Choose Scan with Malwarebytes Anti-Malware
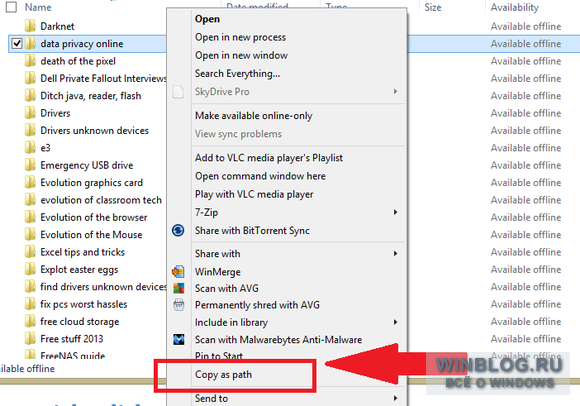This screenshot has width=580, height=406. click(x=279, y=339)
